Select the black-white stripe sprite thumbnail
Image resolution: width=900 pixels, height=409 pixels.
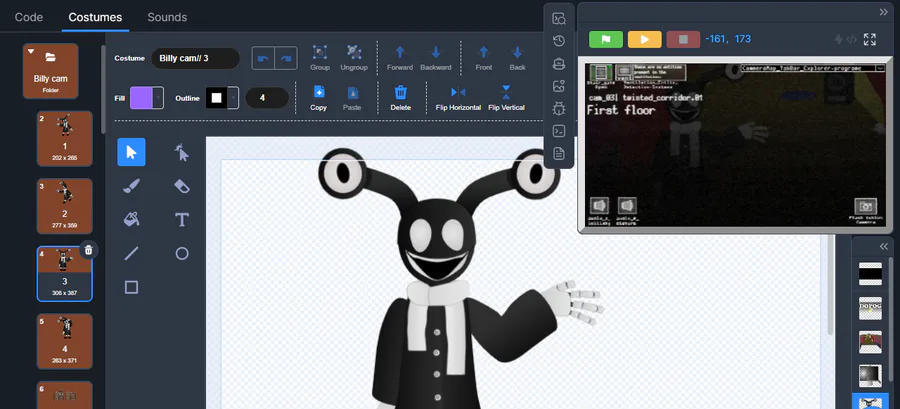(870, 274)
